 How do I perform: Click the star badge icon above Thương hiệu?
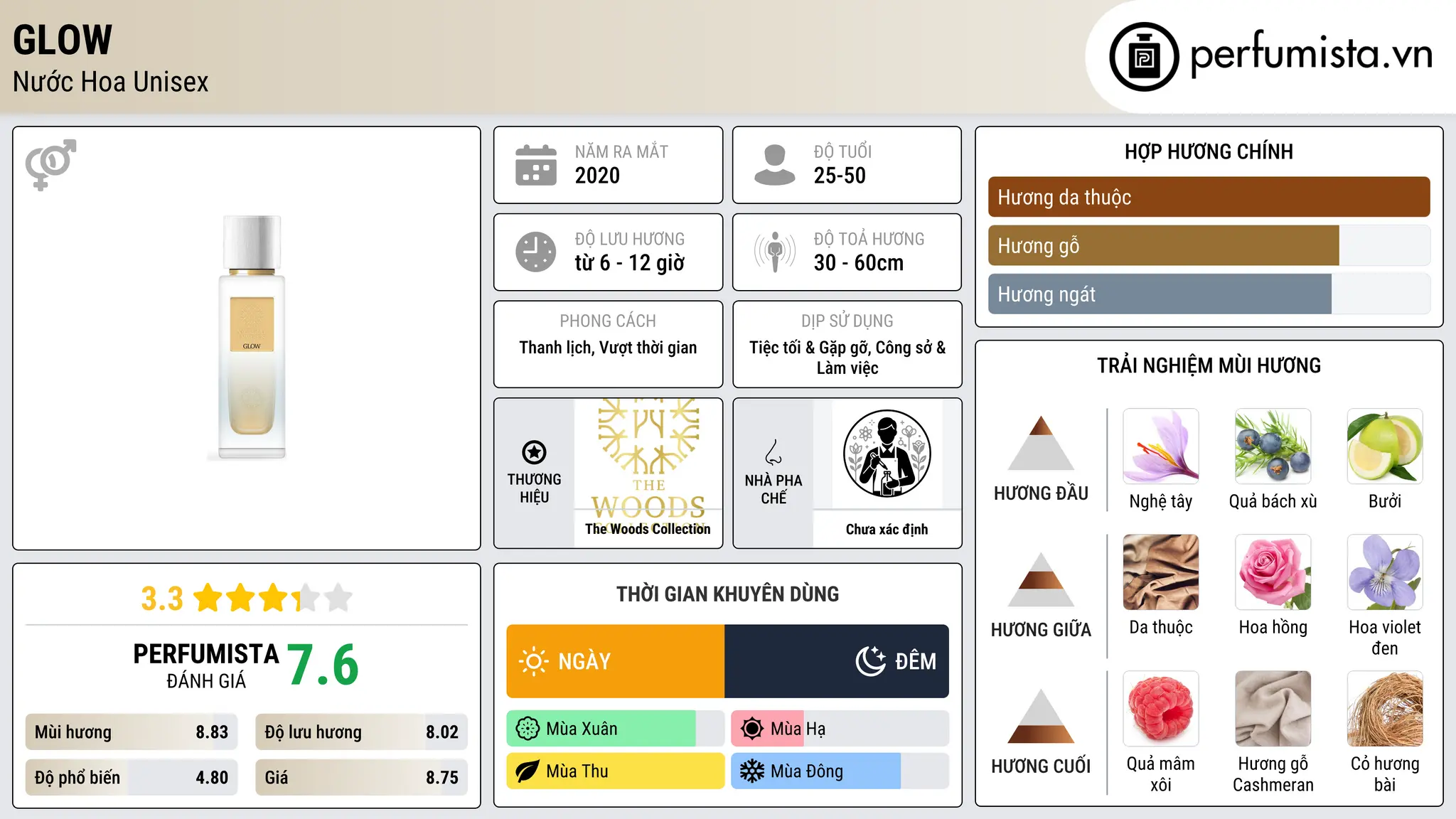pos(534,452)
